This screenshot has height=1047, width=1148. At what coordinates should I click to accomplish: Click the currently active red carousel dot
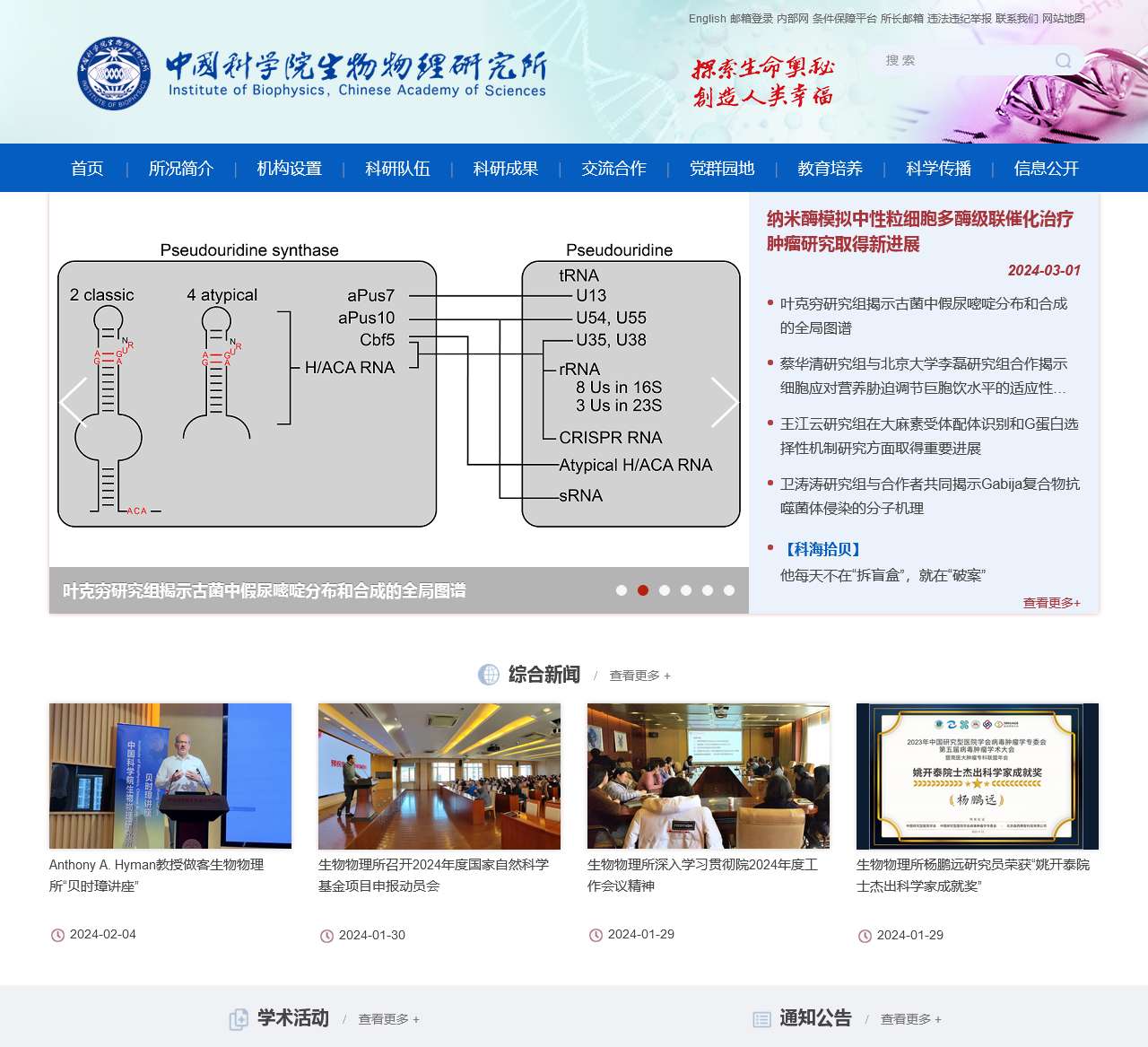(x=643, y=590)
